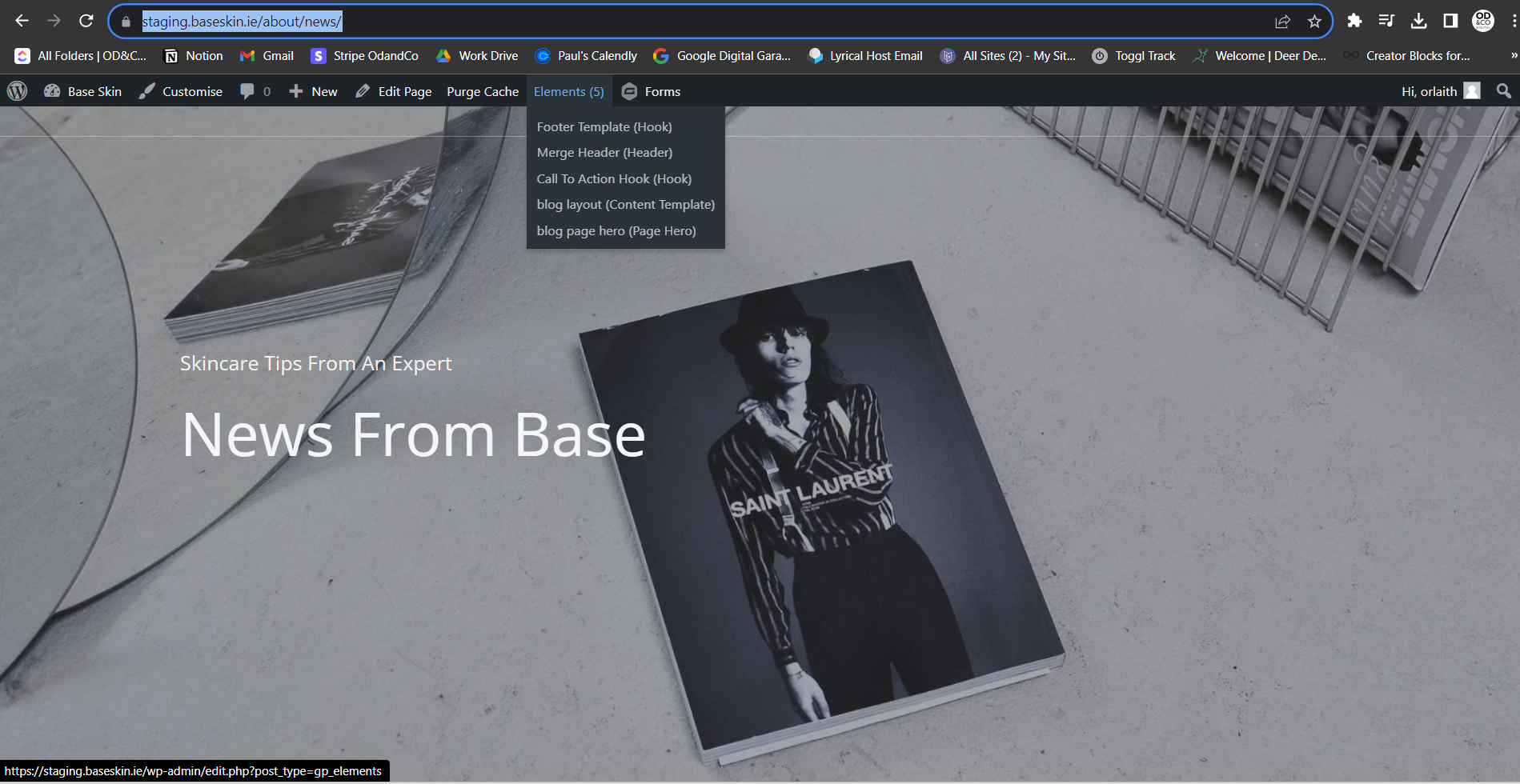Click the browser forward arrow

coord(54,21)
